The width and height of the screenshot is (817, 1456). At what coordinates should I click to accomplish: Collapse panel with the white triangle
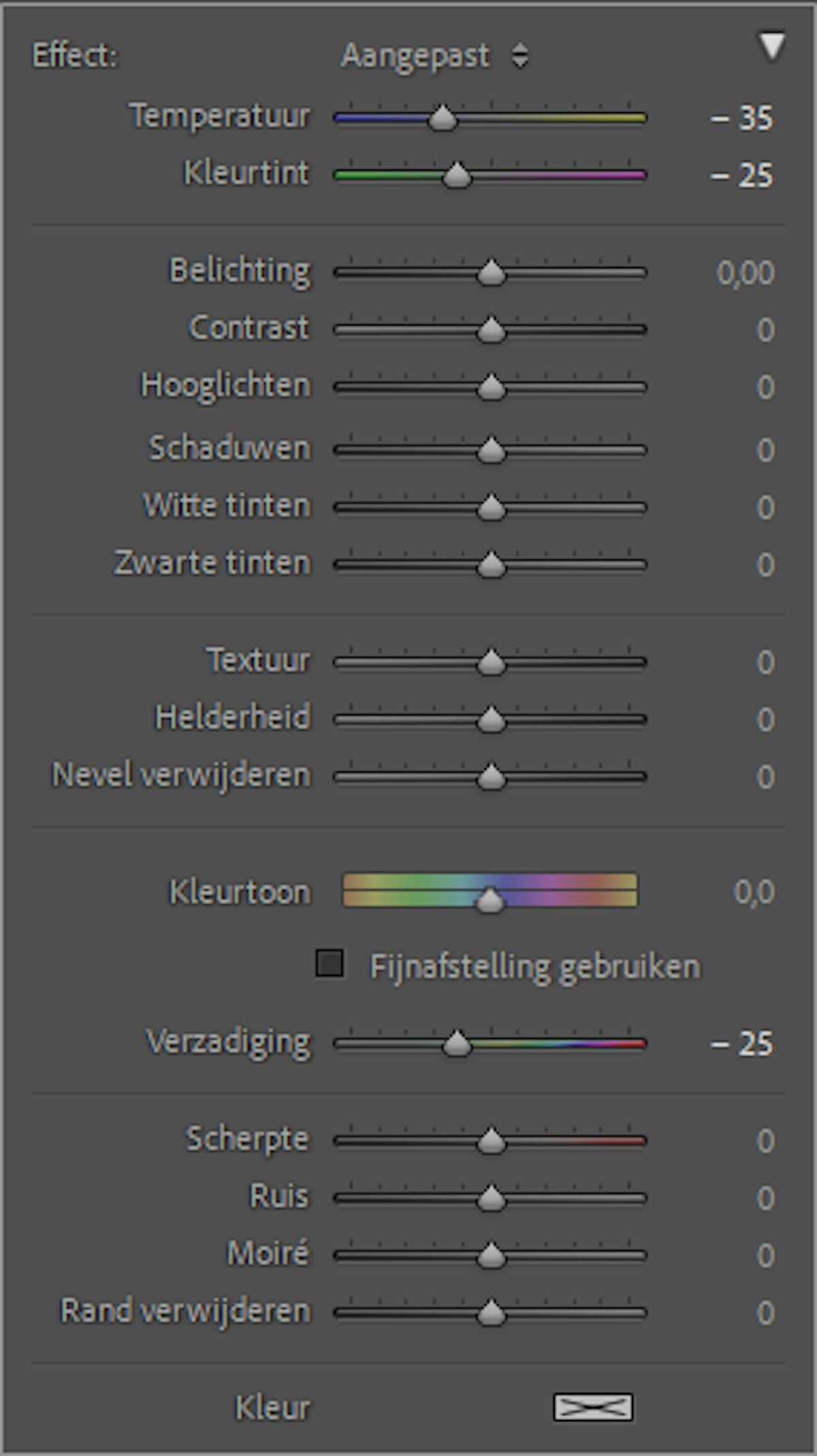pos(772,47)
